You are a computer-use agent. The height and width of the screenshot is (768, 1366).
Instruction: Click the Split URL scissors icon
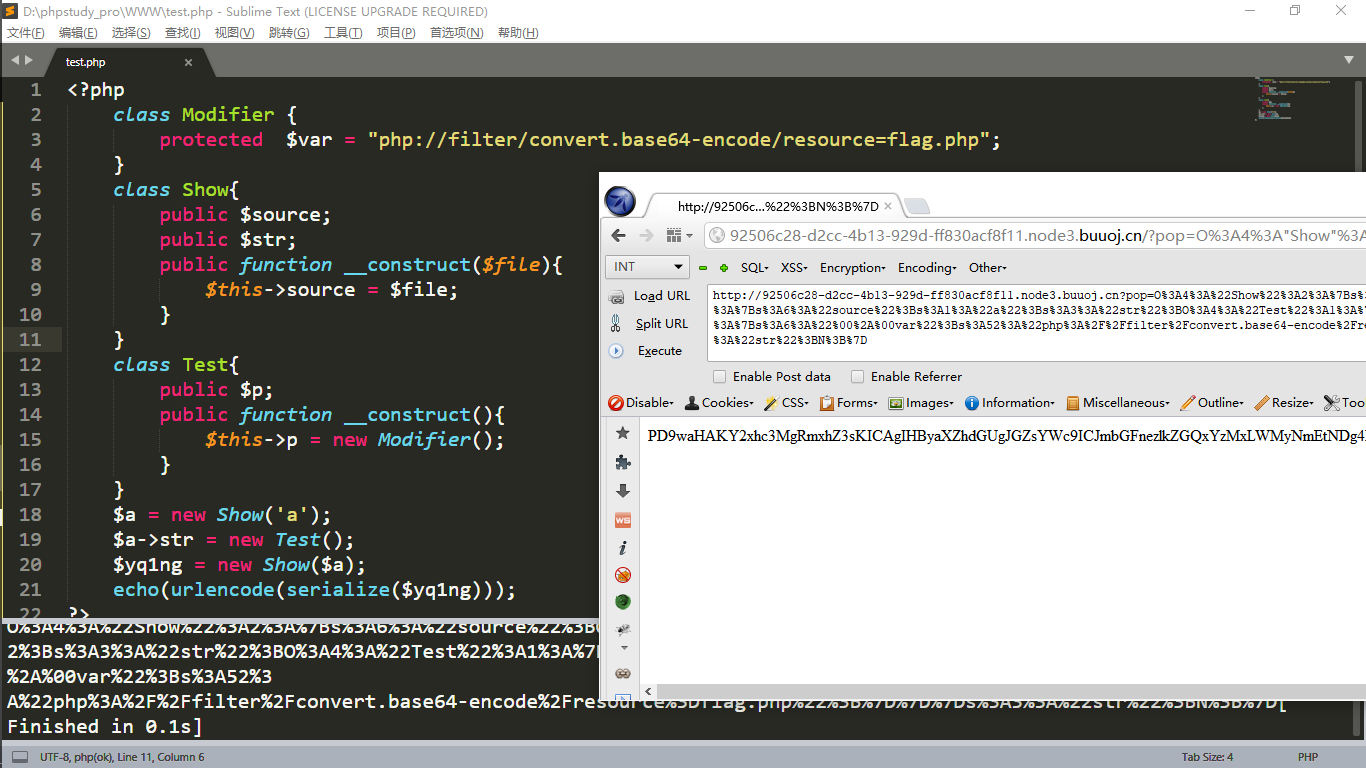tap(617, 323)
